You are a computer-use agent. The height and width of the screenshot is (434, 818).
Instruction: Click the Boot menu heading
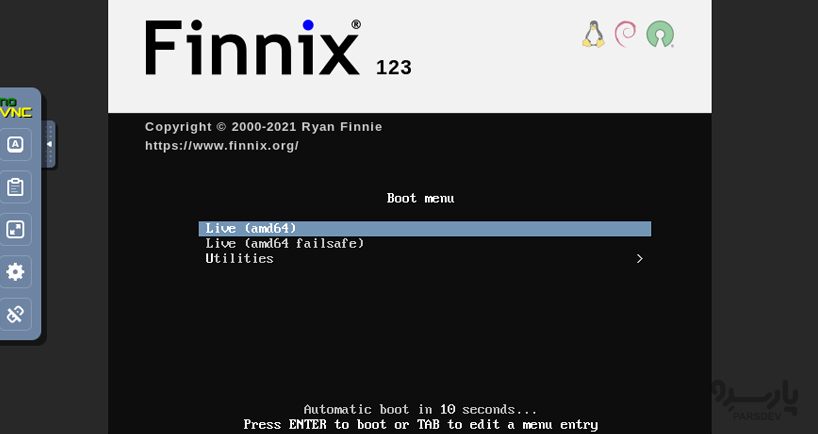pos(420,198)
